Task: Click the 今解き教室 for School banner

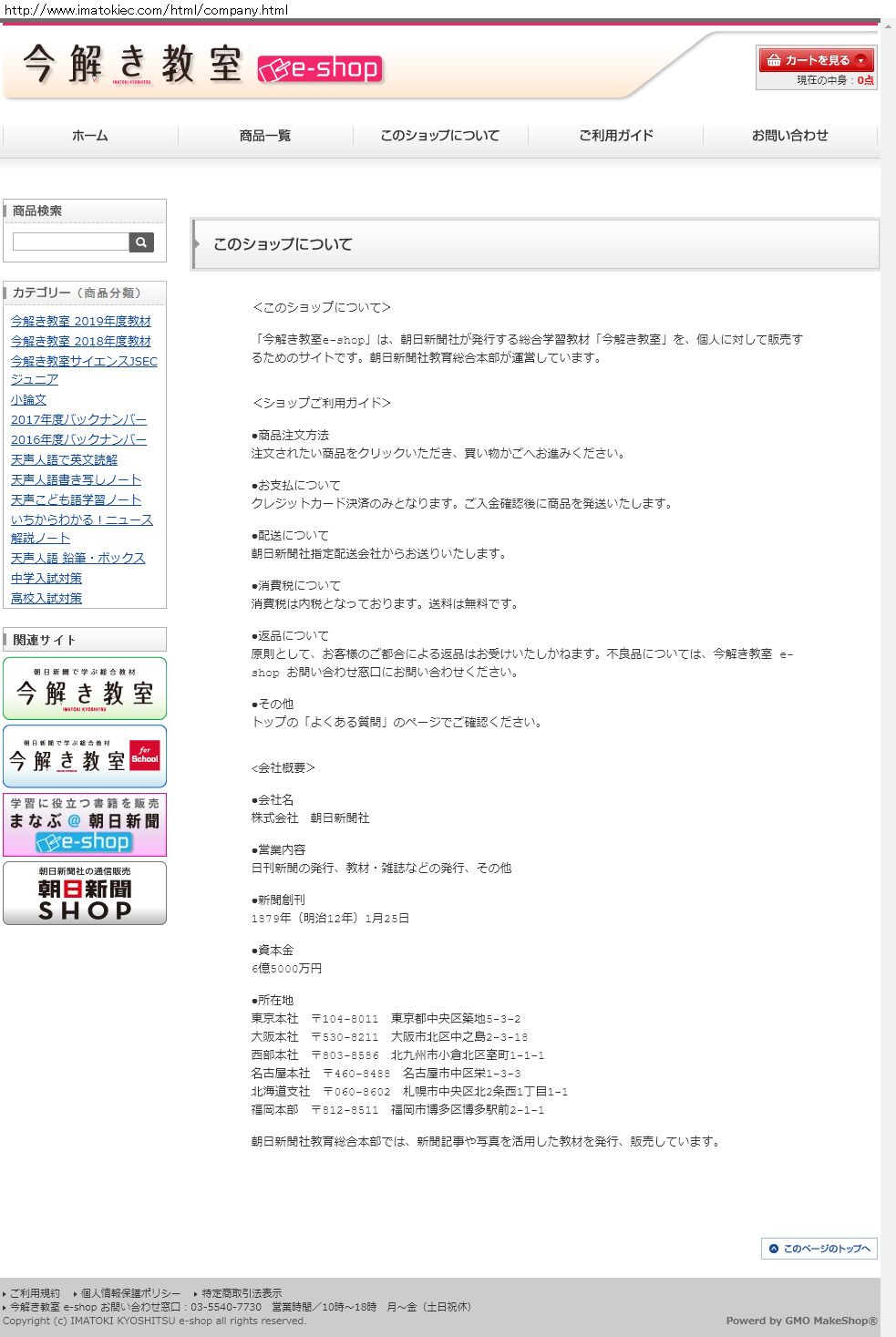Action: tap(85, 756)
